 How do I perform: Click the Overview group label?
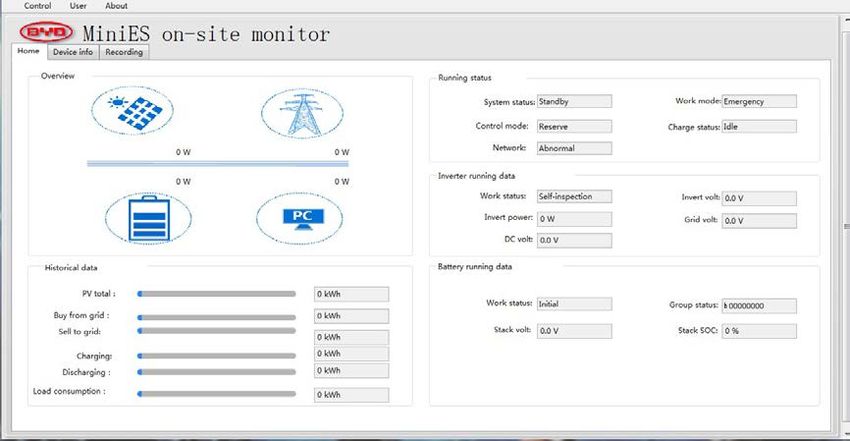57,76
